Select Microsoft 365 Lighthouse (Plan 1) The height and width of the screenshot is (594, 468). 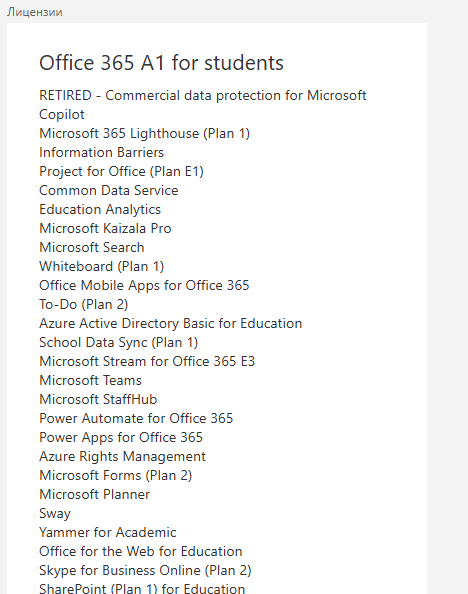click(x=145, y=134)
